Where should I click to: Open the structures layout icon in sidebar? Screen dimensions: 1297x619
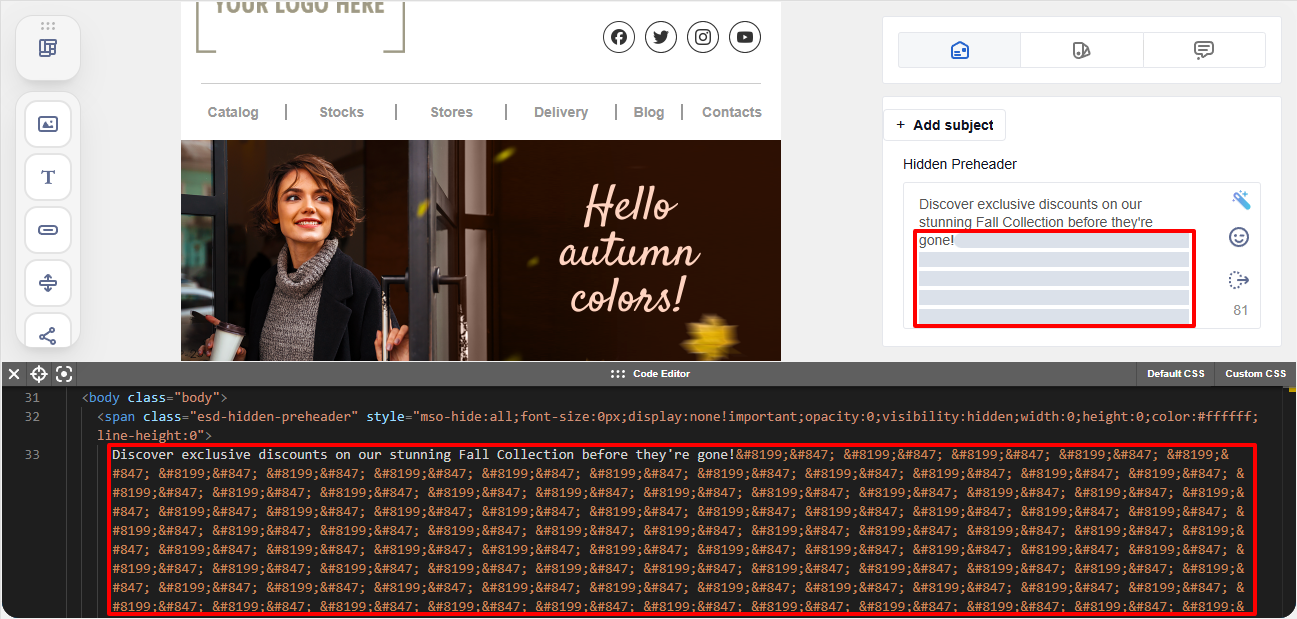coord(47,48)
